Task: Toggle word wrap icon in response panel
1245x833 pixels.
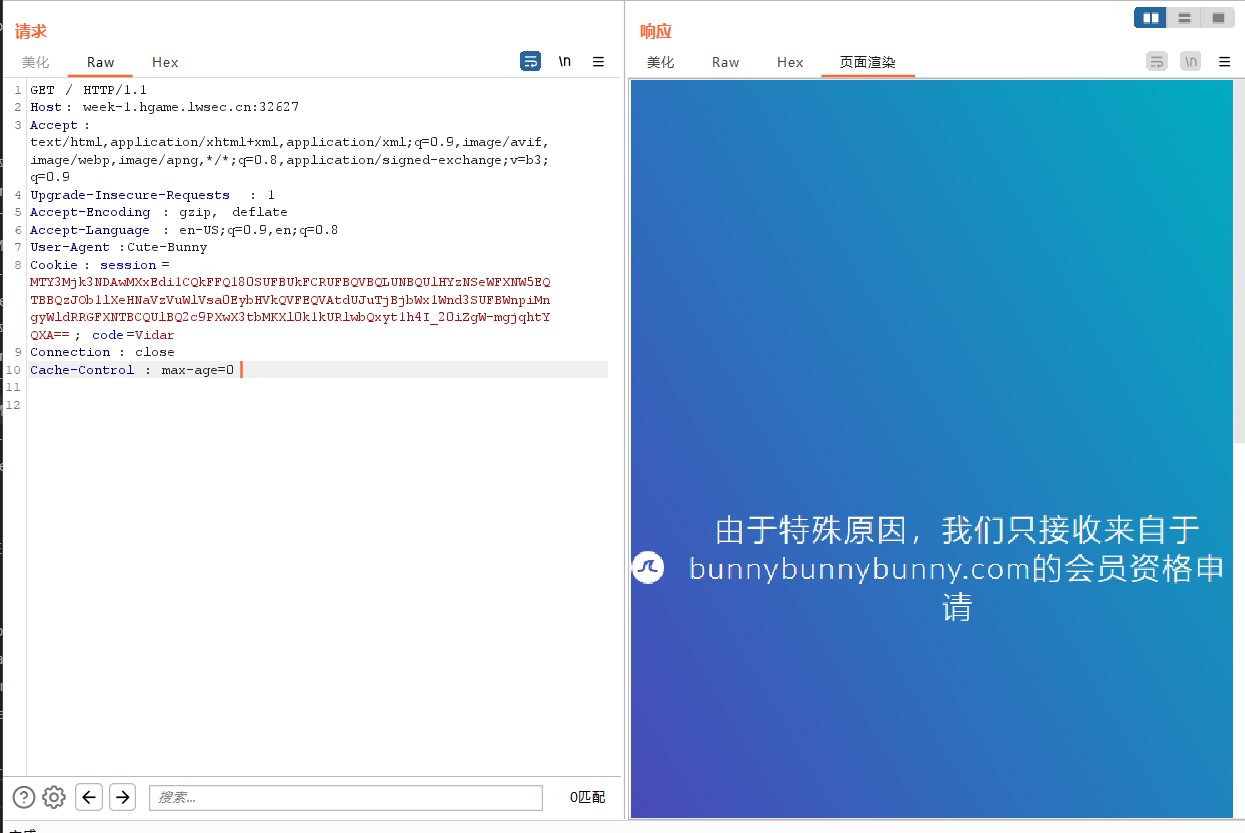Action: [1156, 61]
